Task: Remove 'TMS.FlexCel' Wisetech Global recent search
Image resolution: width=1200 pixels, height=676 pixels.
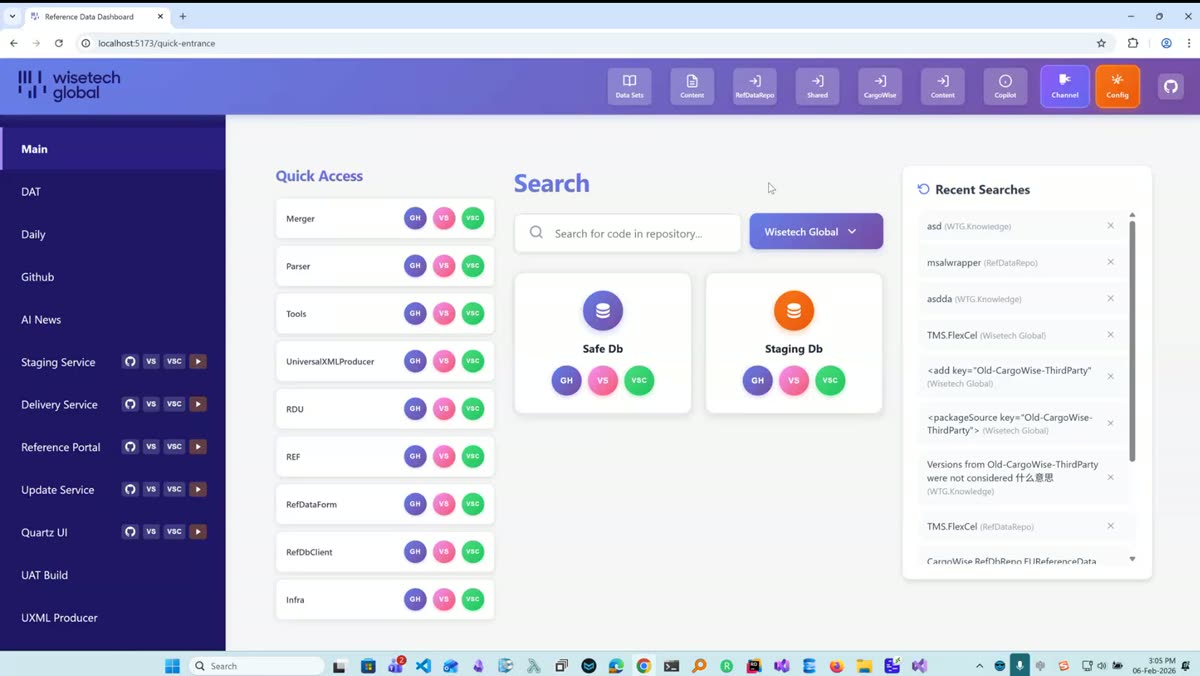Action: [x=1110, y=335]
